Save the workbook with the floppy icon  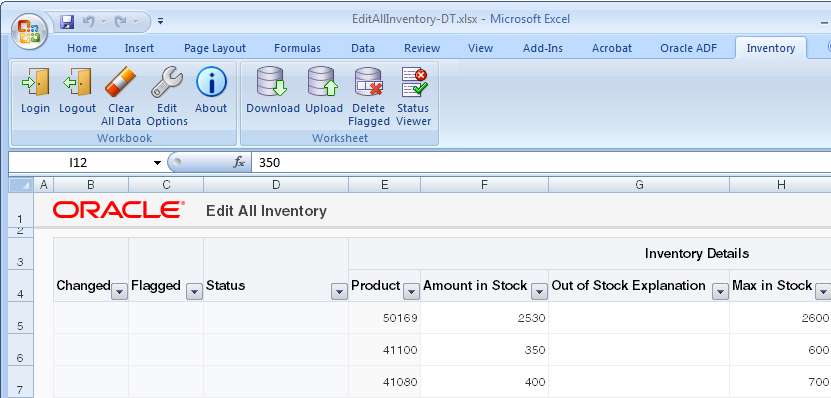(x=67, y=22)
